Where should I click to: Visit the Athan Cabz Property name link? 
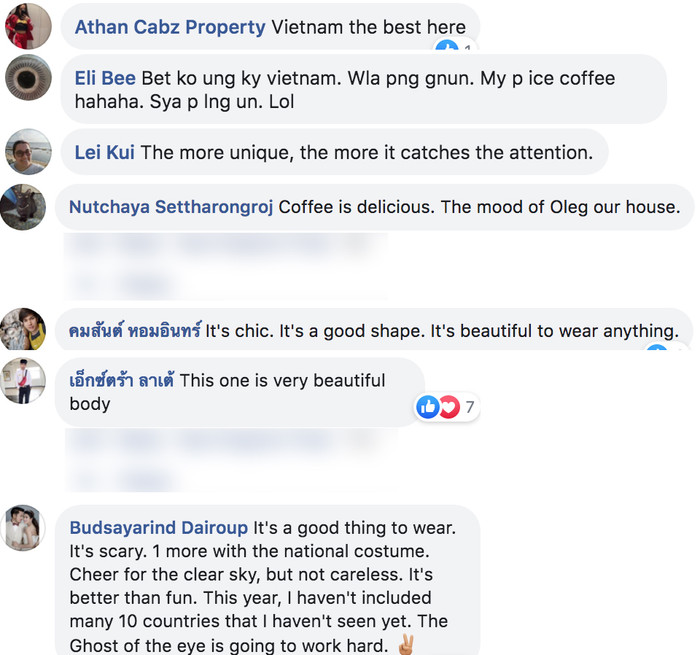[171, 28]
